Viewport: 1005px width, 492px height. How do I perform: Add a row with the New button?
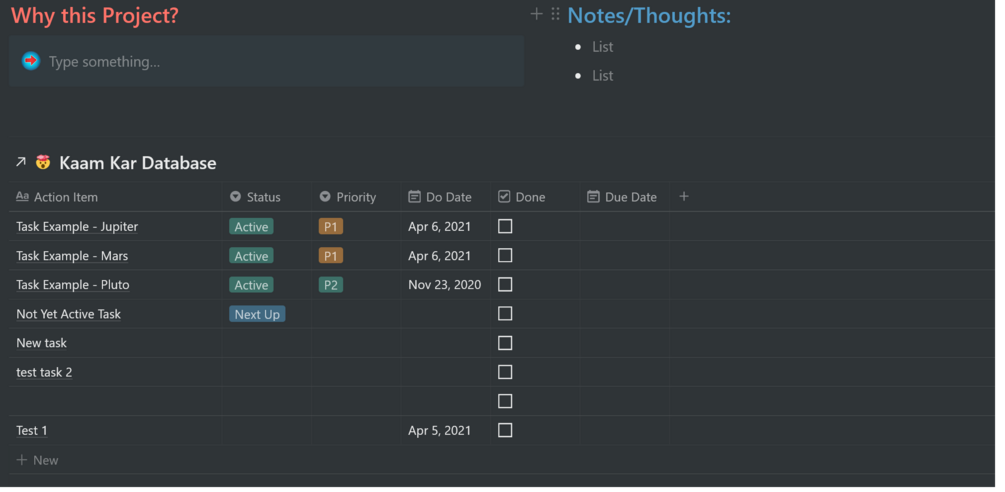click(37, 460)
